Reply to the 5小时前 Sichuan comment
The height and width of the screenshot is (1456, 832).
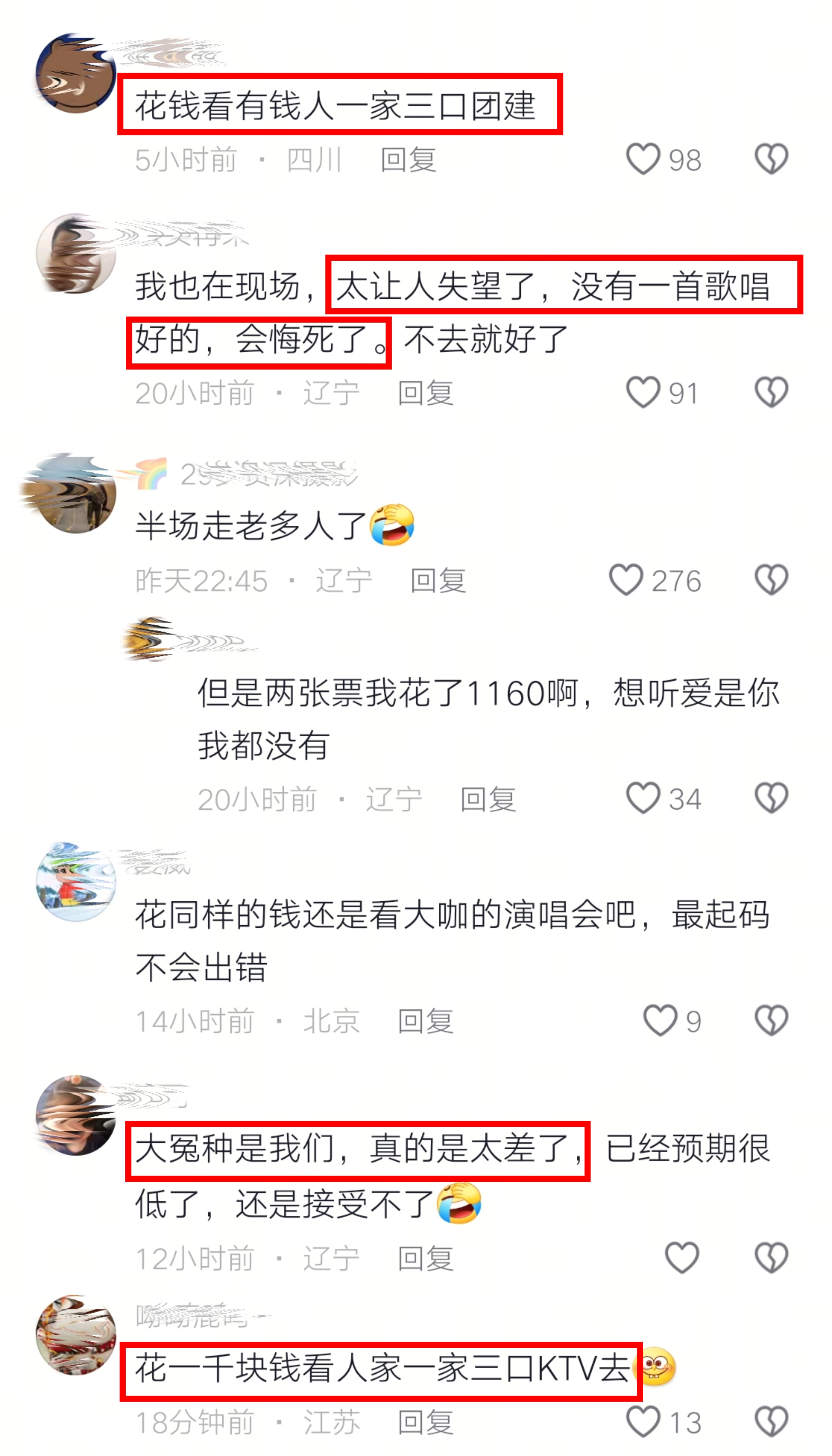point(408,159)
